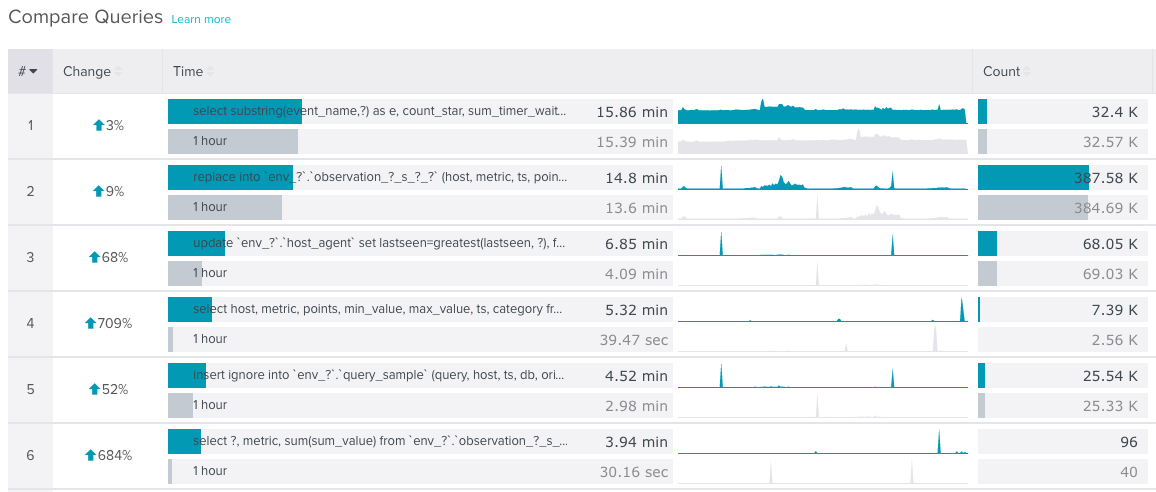Click the up arrow beside 9% change

point(98,191)
